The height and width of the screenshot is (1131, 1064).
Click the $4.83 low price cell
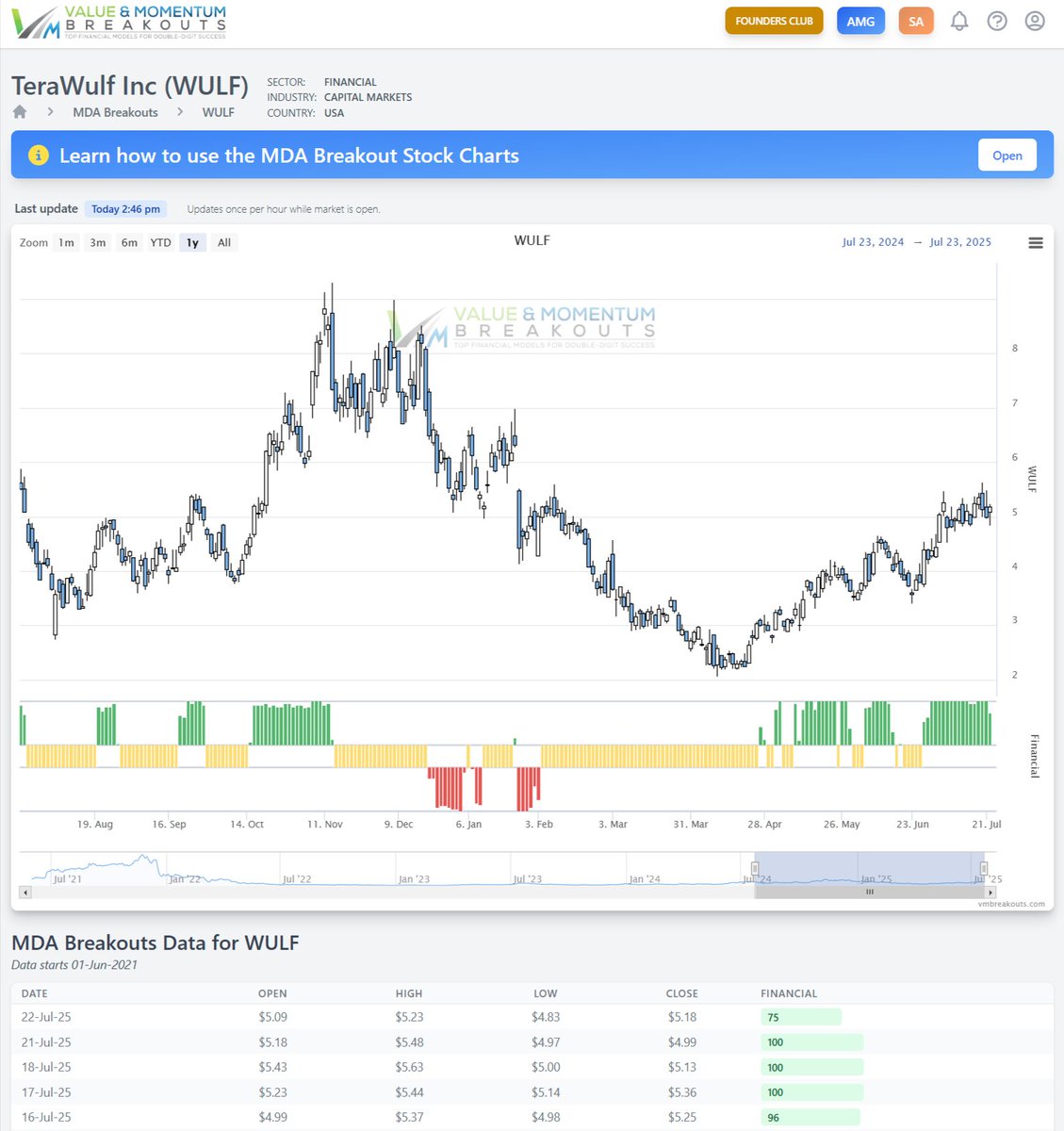tap(546, 1017)
